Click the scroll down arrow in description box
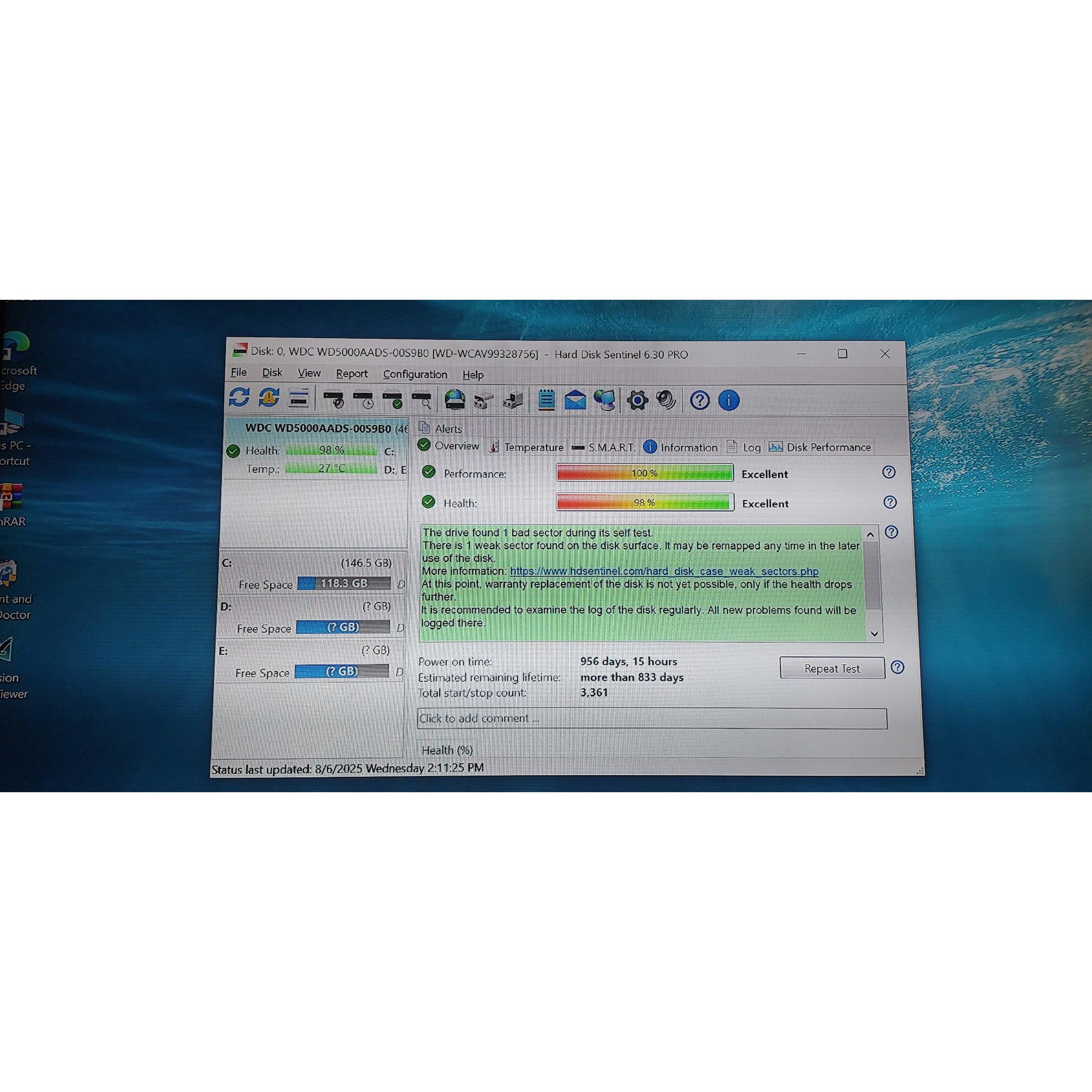Viewport: 1092px width, 1092px height. [x=874, y=634]
